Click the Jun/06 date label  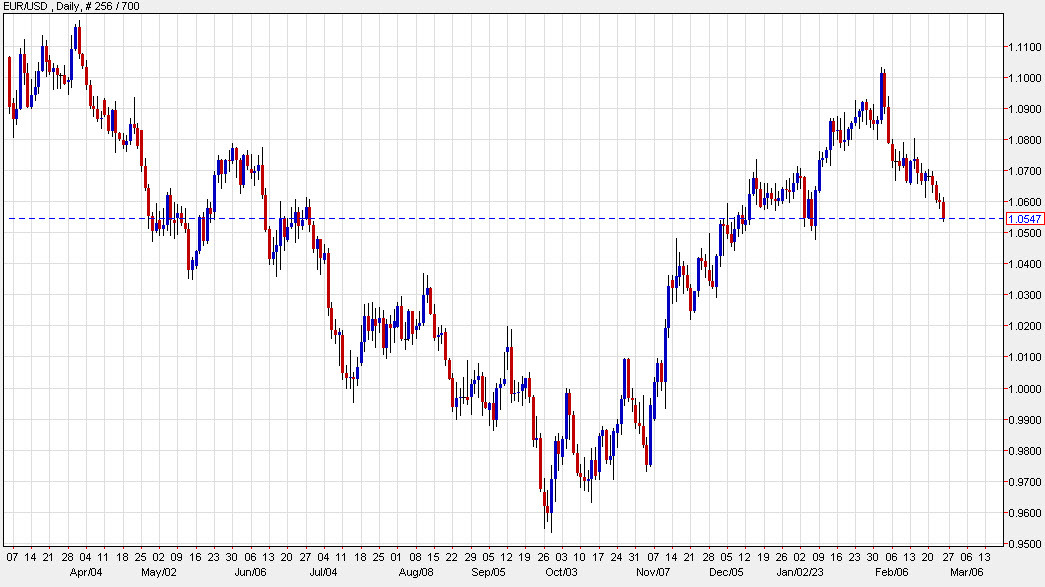(x=251, y=572)
